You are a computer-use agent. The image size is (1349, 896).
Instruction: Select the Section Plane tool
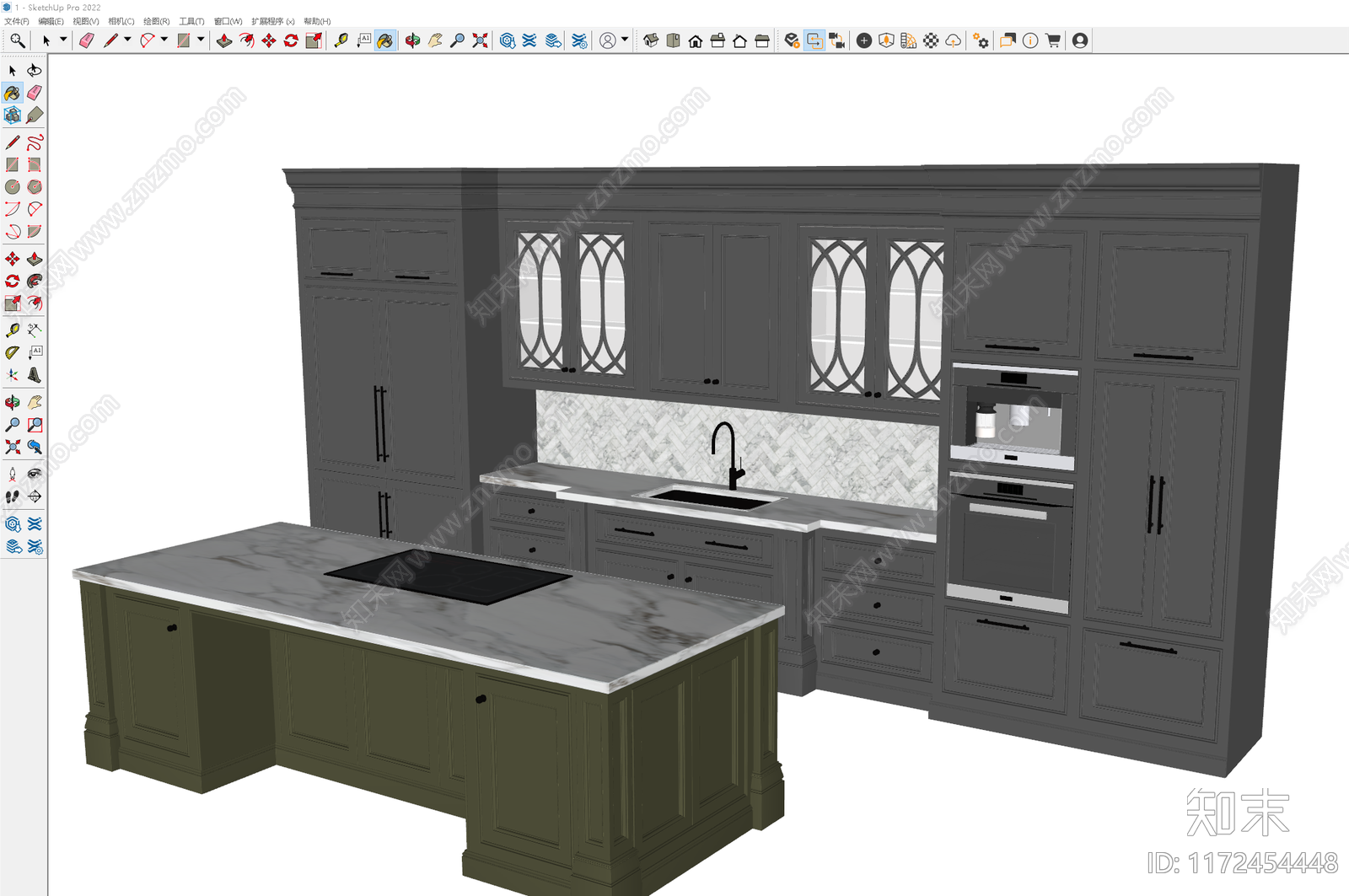coord(35,496)
